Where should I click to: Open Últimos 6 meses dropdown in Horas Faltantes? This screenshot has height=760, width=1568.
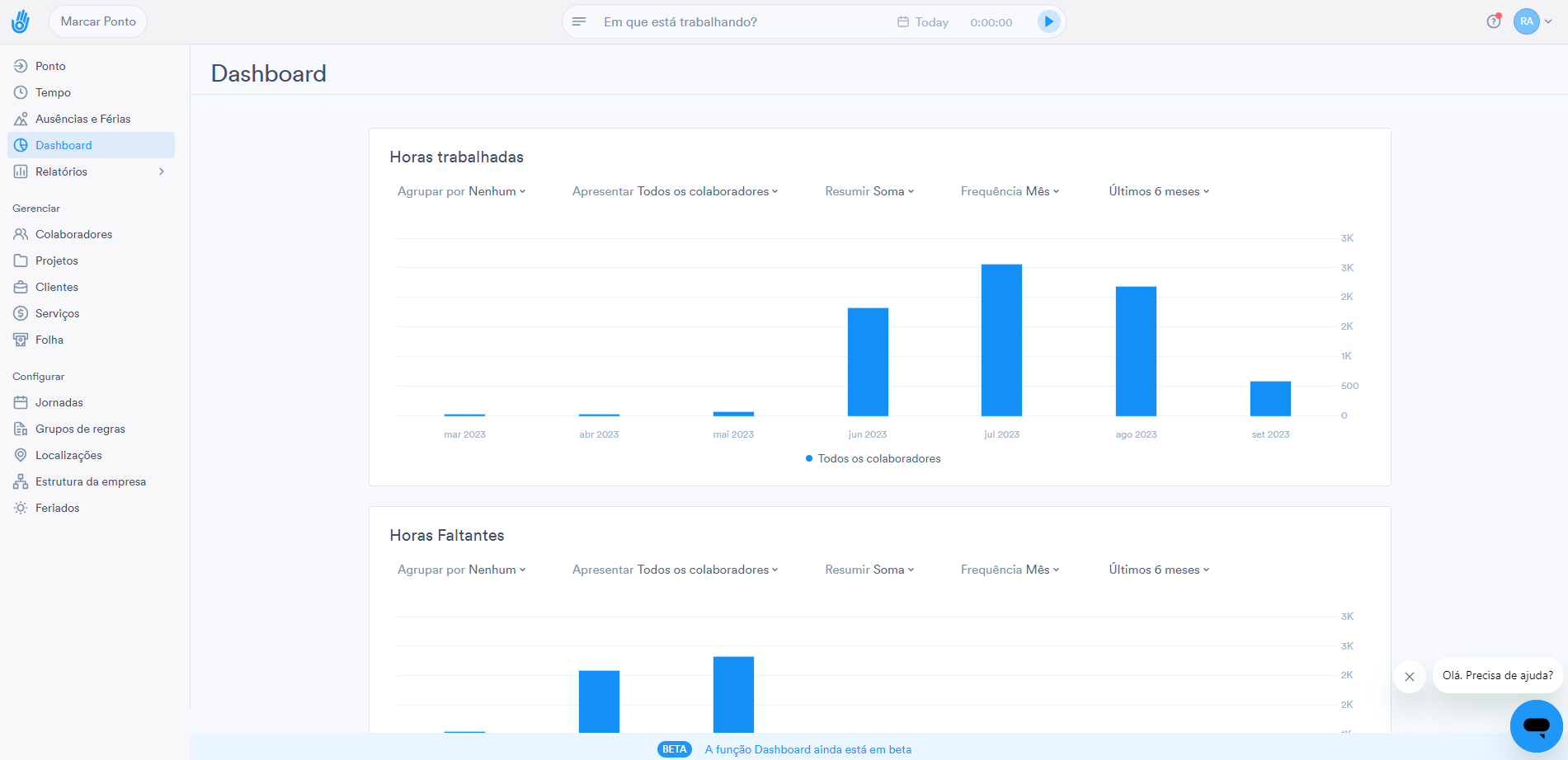[1158, 570]
